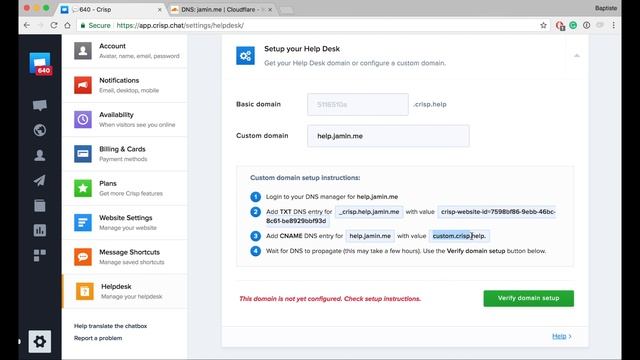Click the Availability clock icon
Screen dimensions: 640x360
tap(83, 119)
